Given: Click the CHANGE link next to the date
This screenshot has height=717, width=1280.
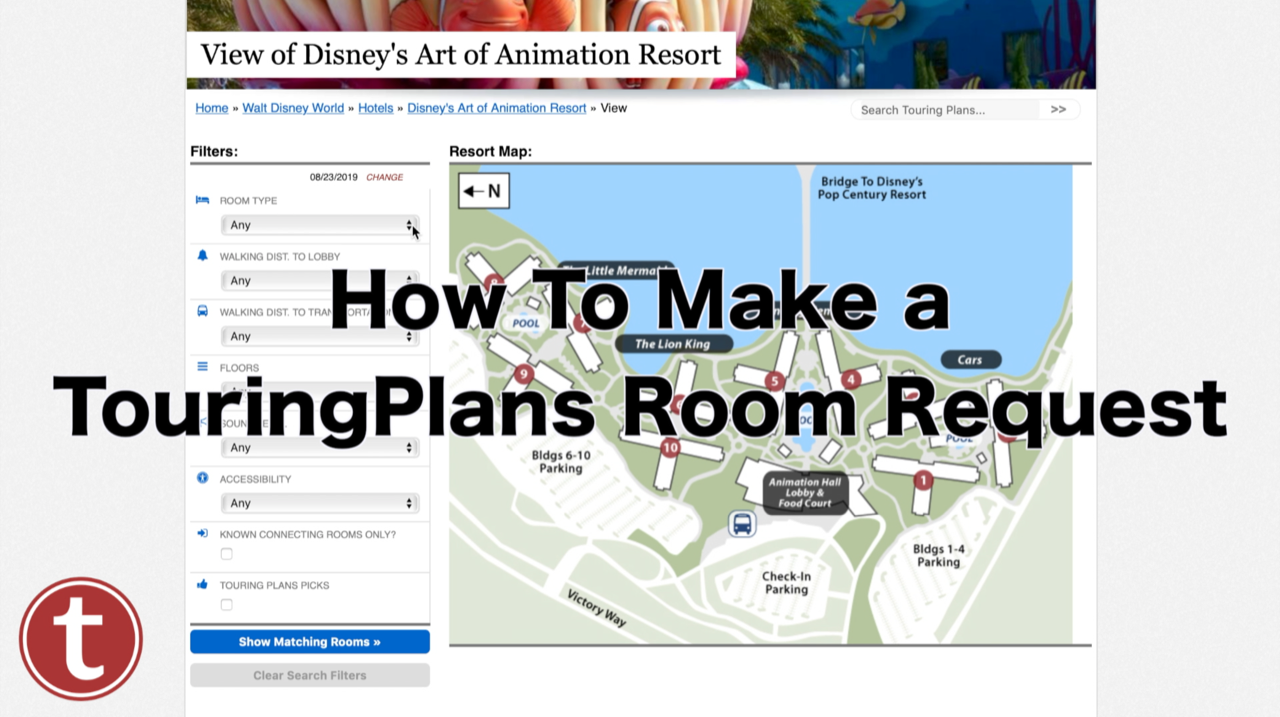Looking at the screenshot, I should pos(384,177).
